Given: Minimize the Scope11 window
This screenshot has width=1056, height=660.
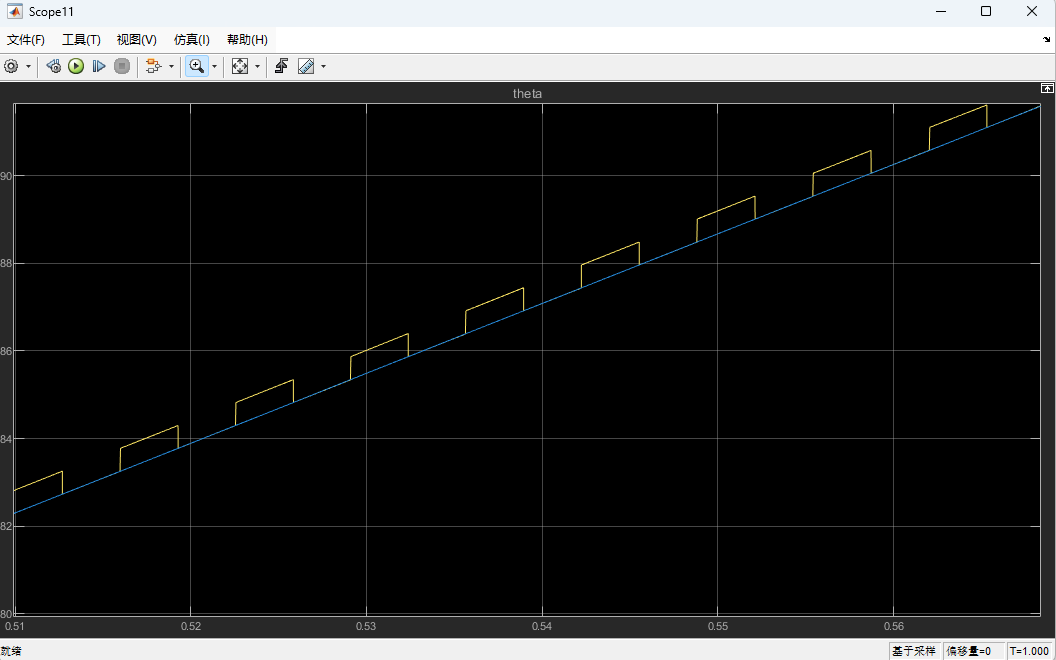Looking at the screenshot, I should pos(940,11).
